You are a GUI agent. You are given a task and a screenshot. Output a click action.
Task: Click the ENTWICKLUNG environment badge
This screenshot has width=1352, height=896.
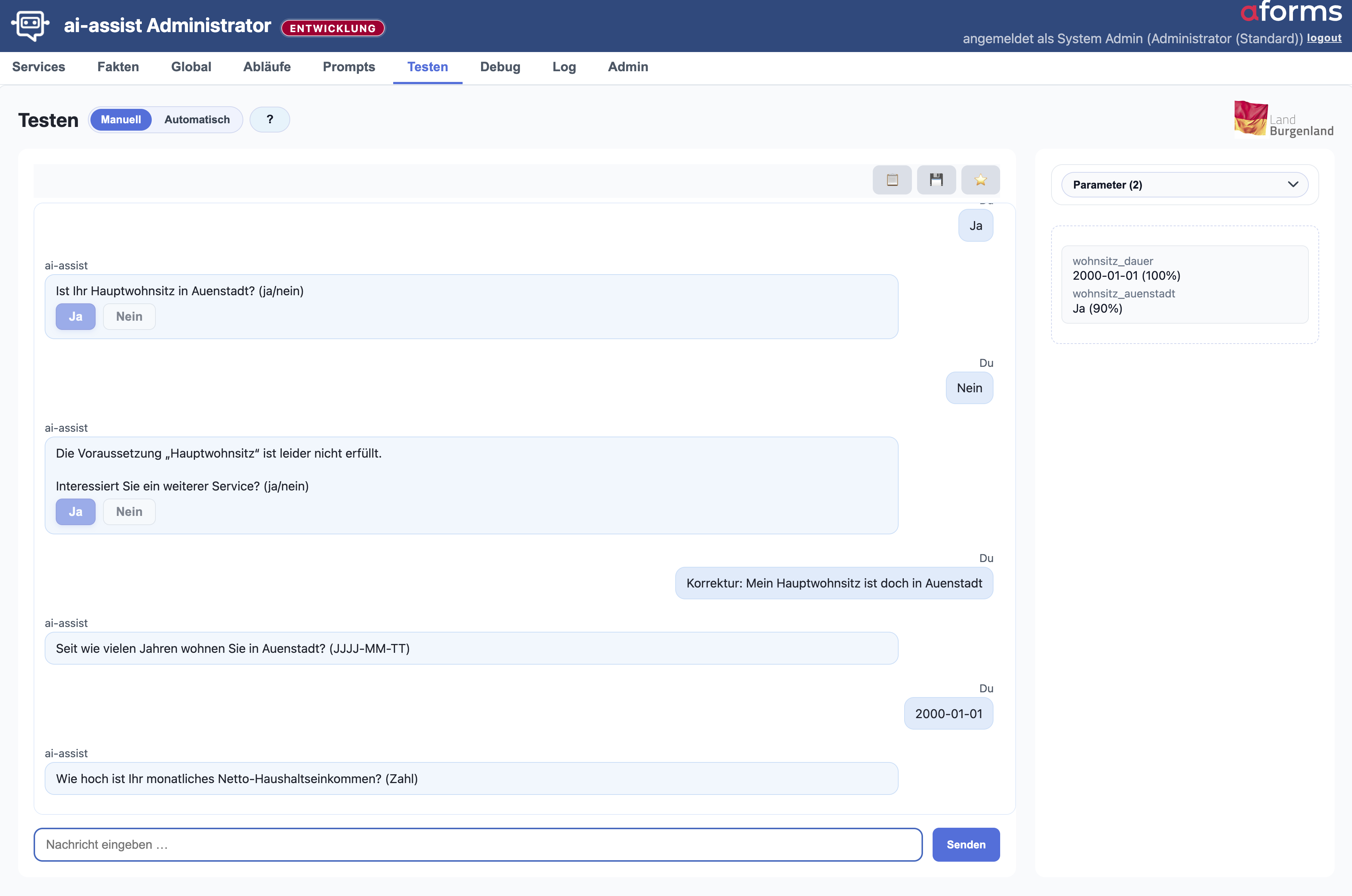[x=333, y=28]
